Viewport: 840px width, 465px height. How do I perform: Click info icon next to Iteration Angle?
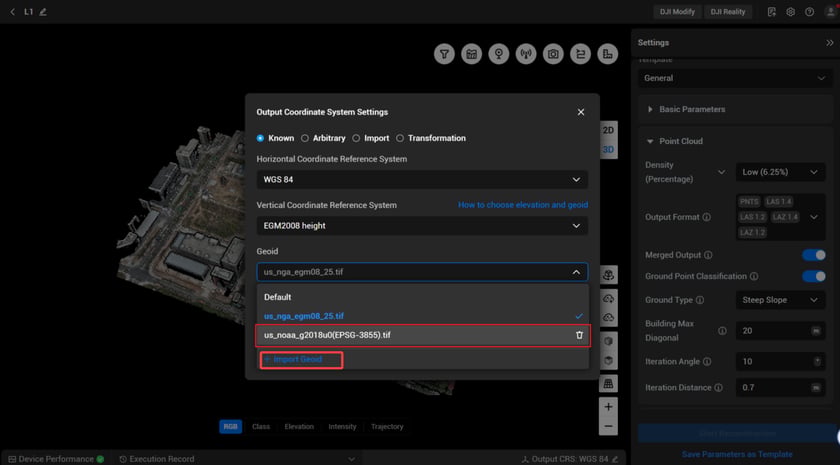(x=707, y=362)
